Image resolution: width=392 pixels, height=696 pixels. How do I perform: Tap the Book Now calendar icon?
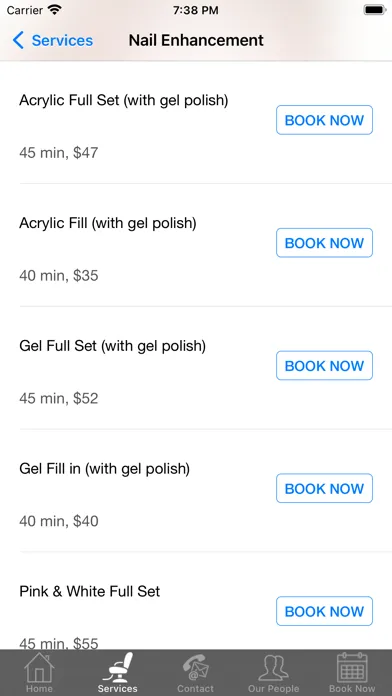click(352, 668)
